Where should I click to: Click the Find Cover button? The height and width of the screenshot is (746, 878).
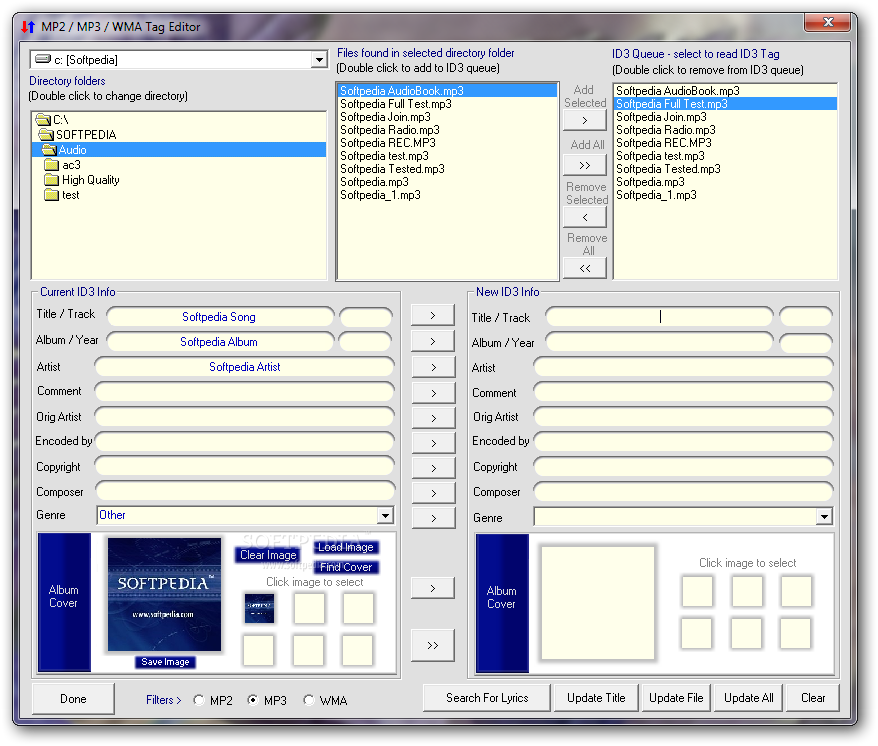point(345,567)
